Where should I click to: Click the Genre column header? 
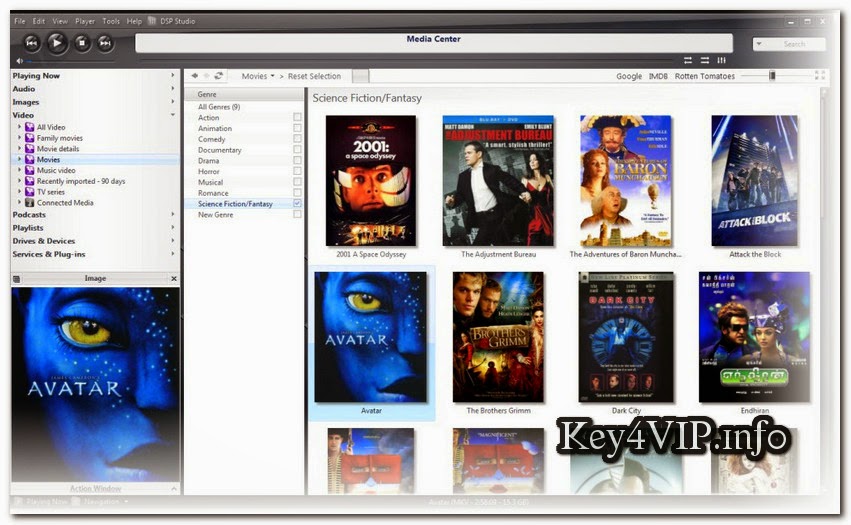point(244,94)
